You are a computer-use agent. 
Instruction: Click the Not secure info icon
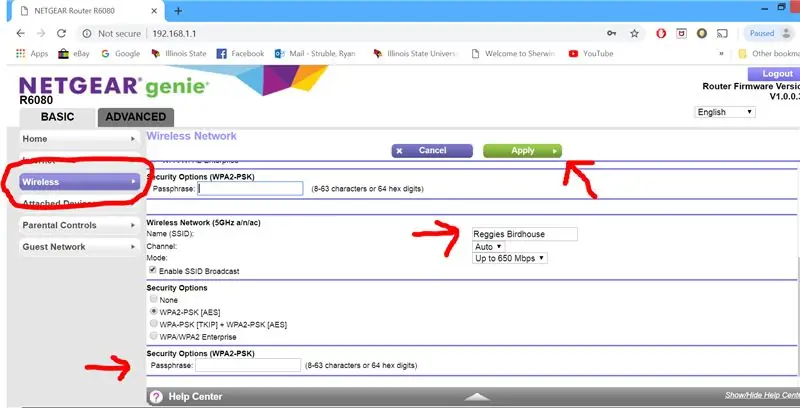(x=87, y=34)
